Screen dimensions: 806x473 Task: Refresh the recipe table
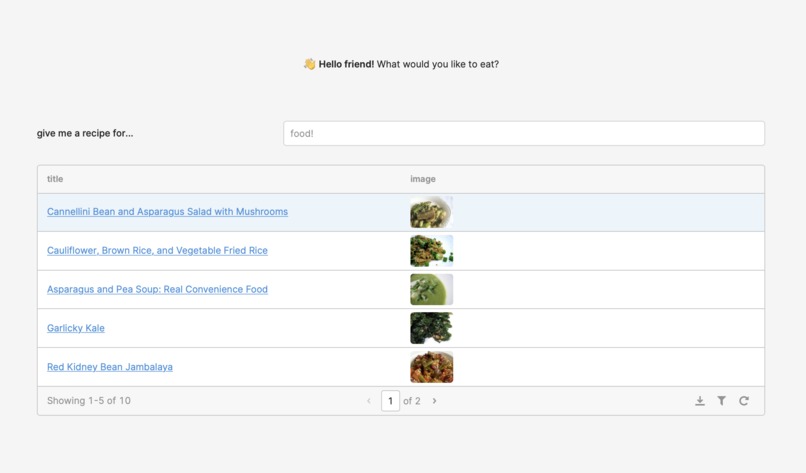point(744,401)
